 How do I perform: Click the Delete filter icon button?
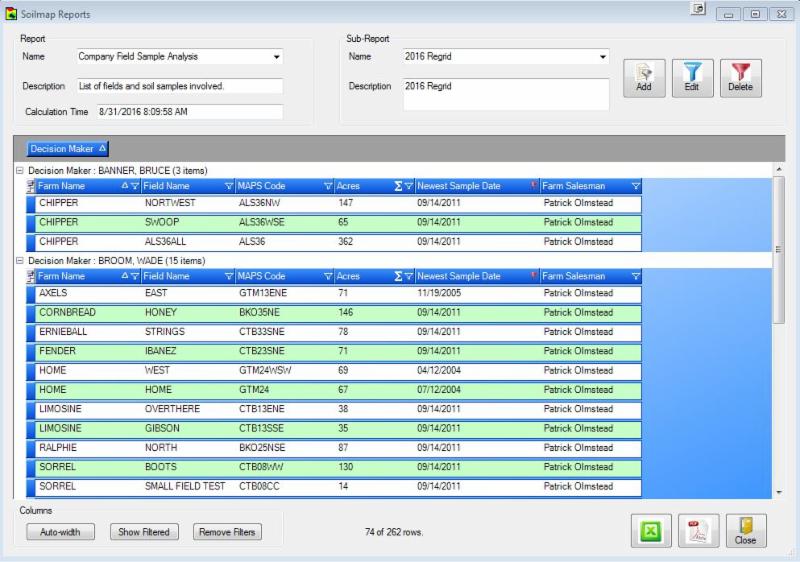point(740,78)
